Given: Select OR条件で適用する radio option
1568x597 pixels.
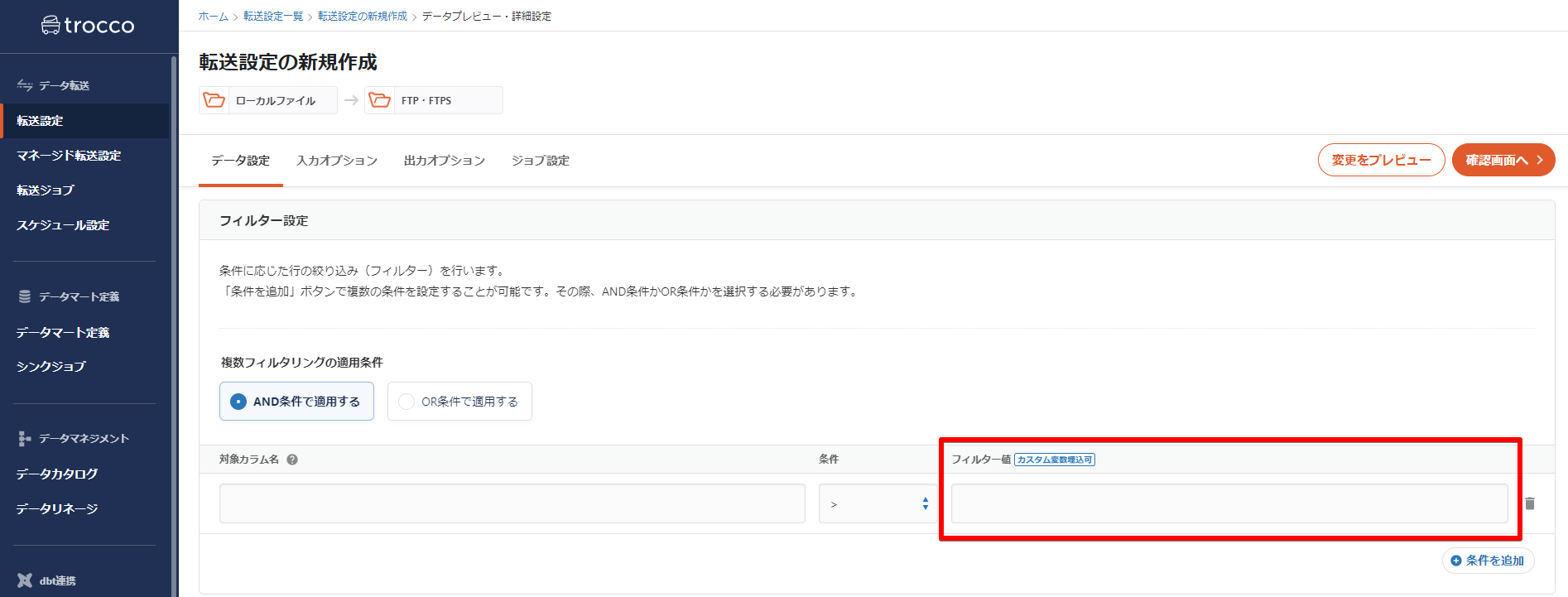Looking at the screenshot, I should (459, 401).
